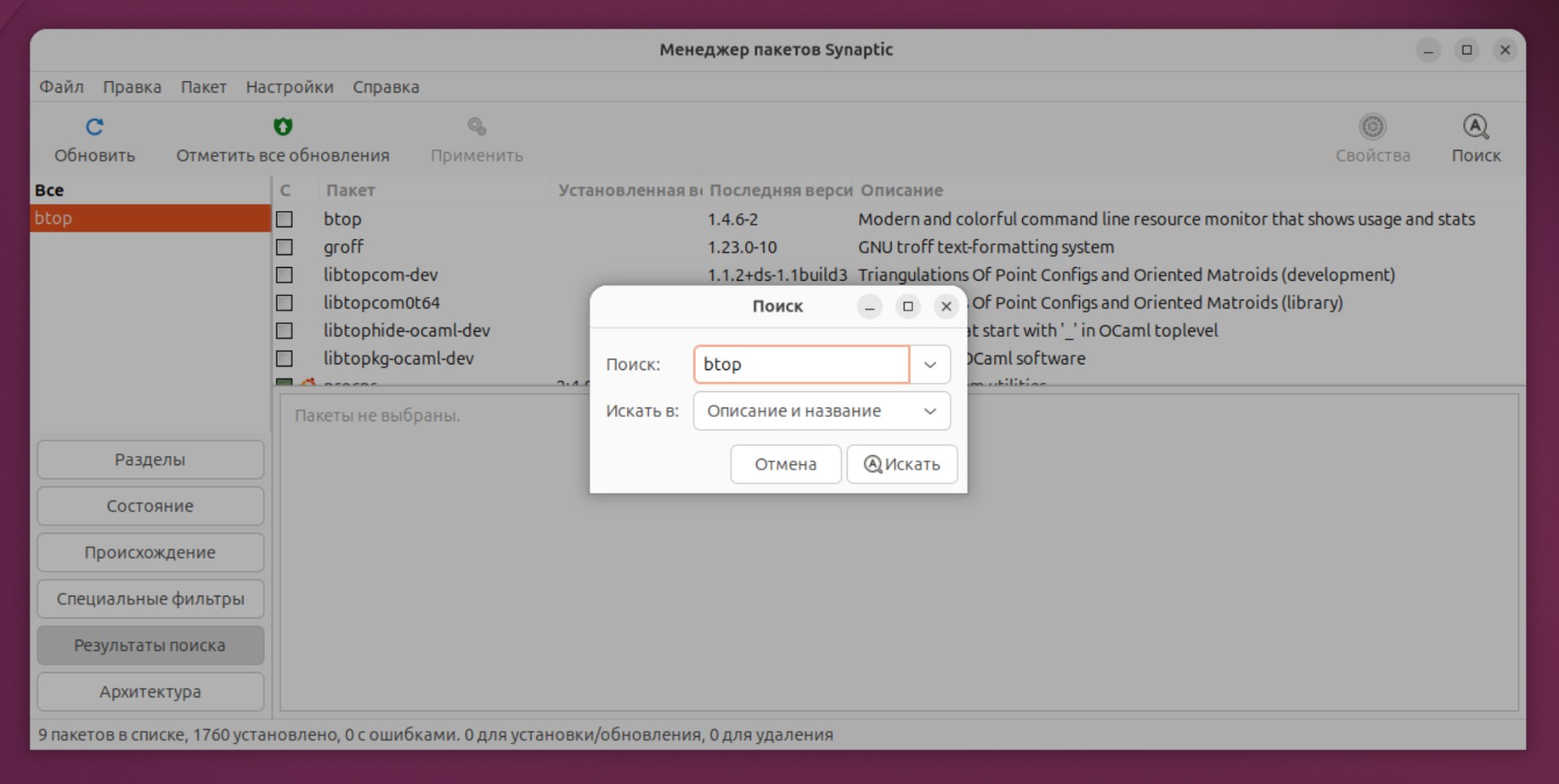Click the maximize icon of the Поиск dialog
The image size is (1559, 784).
(908, 307)
